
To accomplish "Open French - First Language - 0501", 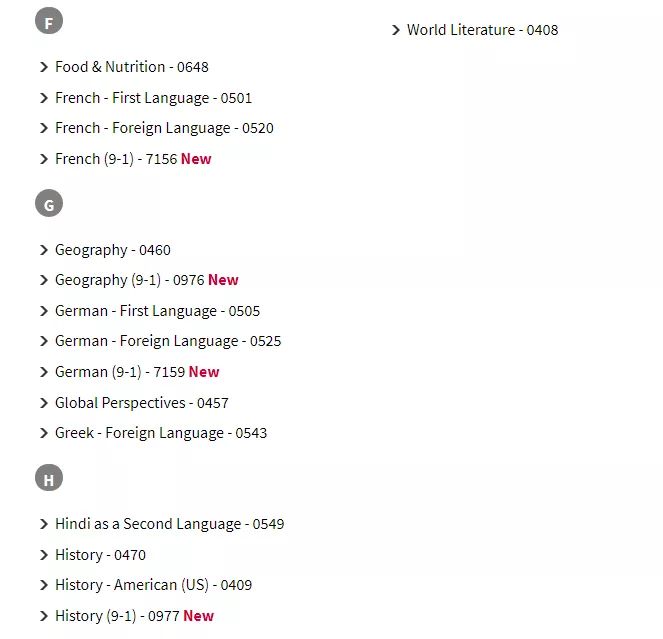I will [153, 98].
